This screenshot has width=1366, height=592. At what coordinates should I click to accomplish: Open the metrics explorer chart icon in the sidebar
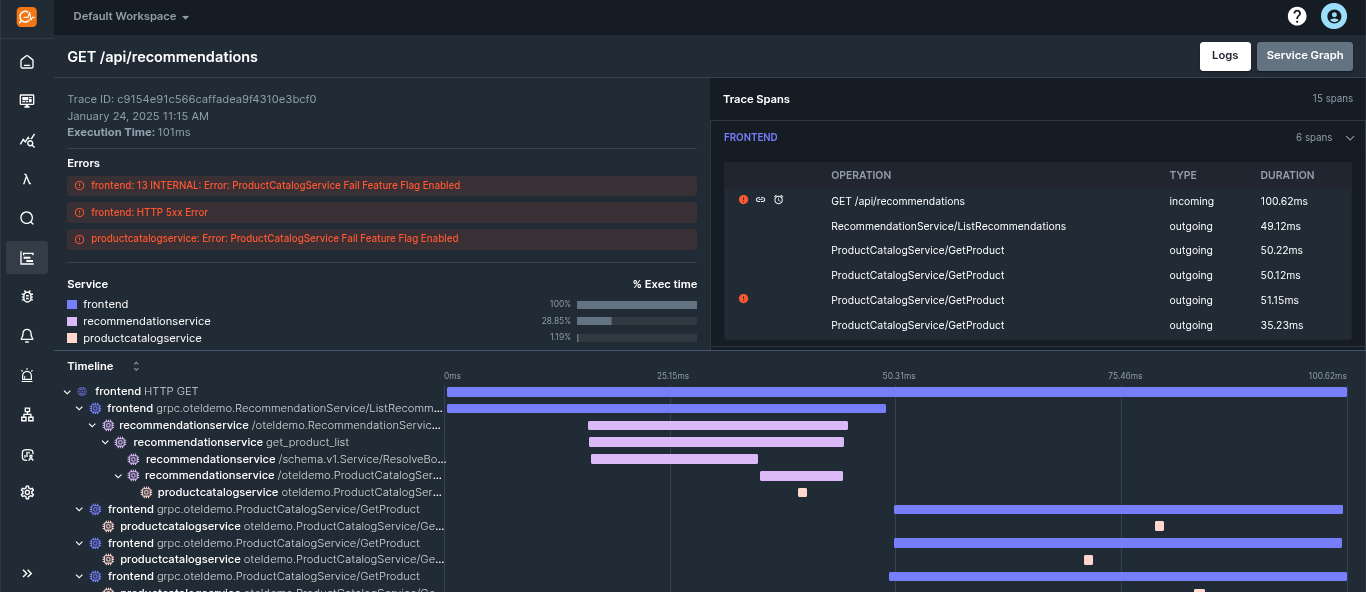click(x=27, y=140)
